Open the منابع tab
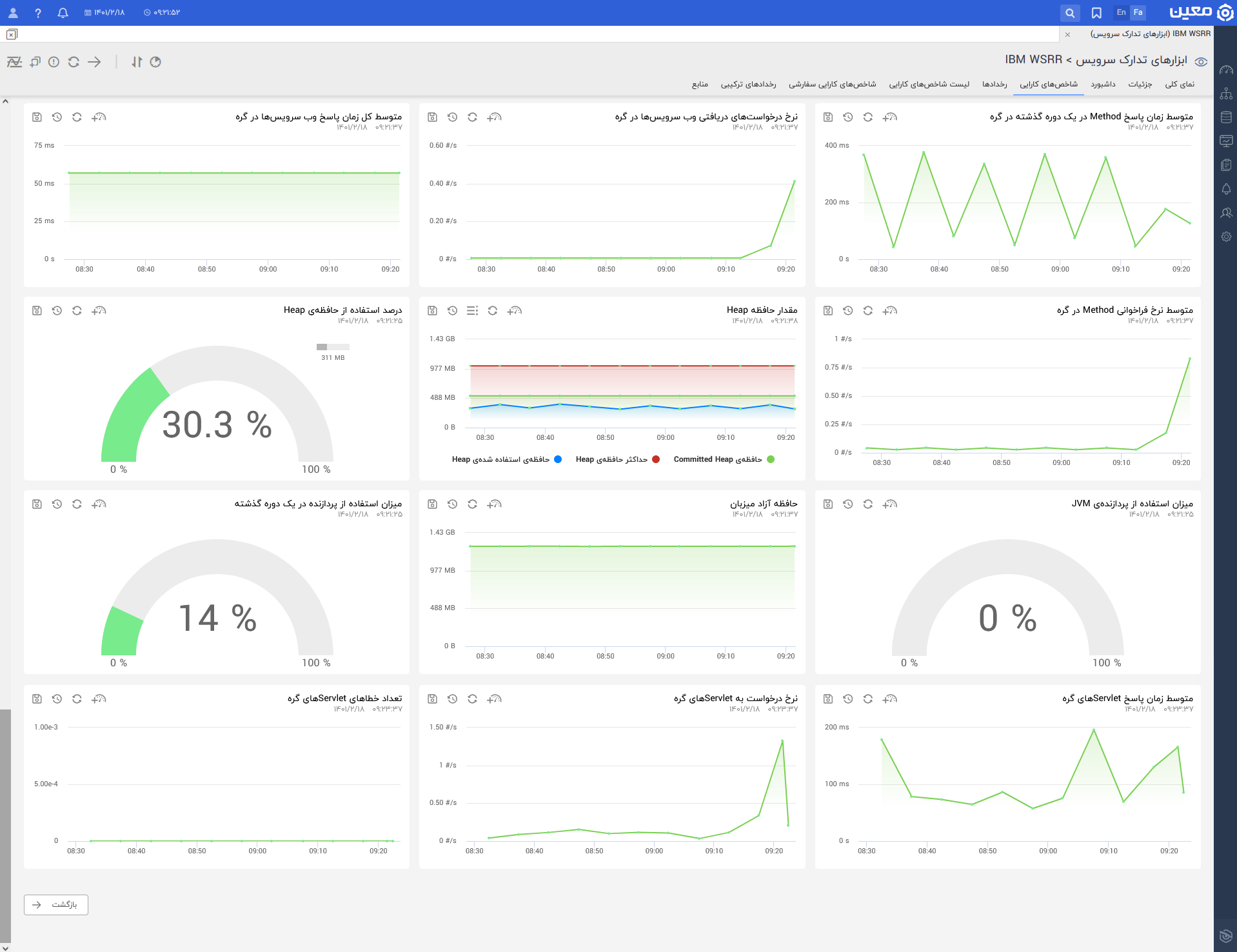Image resolution: width=1237 pixels, height=952 pixels. (700, 84)
